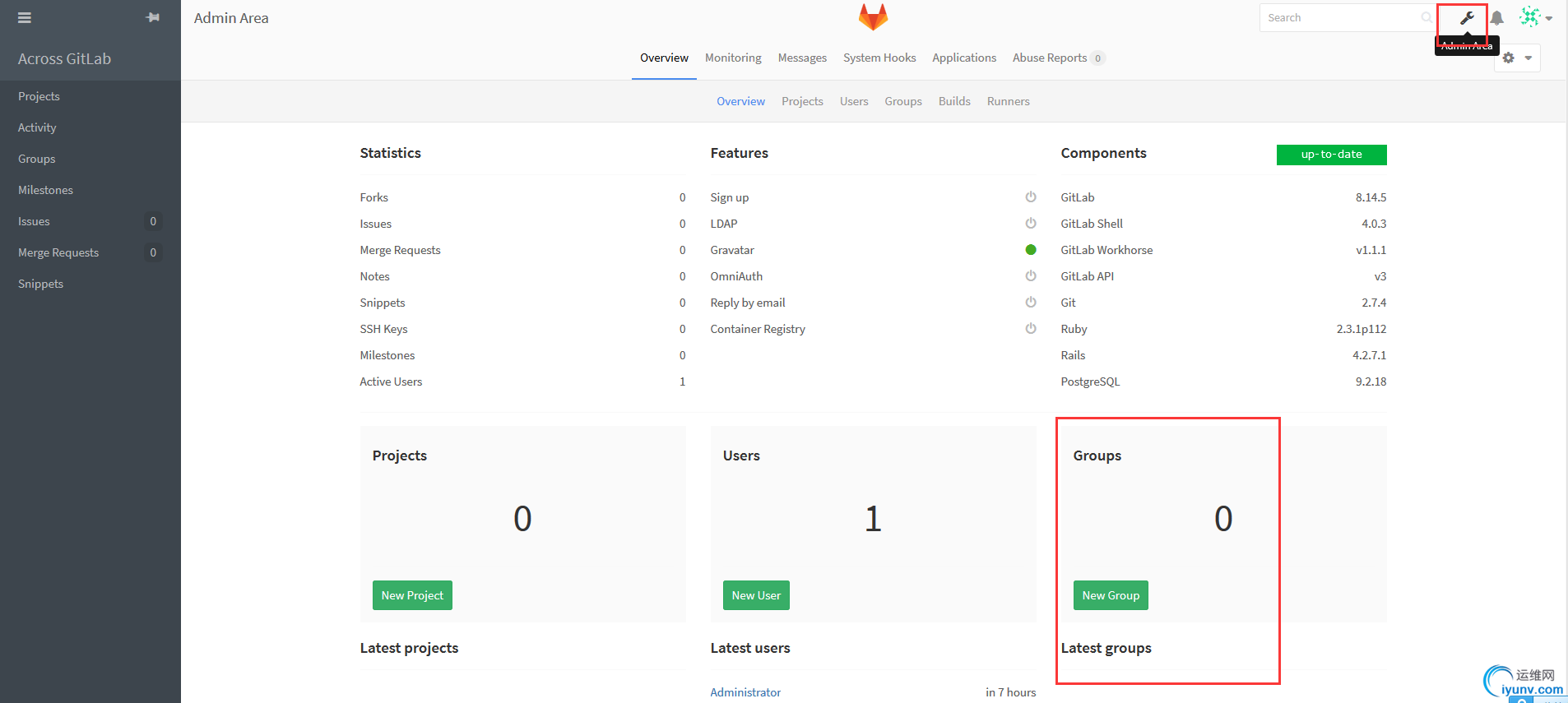Open Runners in the sub-navigation bar
Viewport: 1568px width, 703px height.
coord(1009,101)
